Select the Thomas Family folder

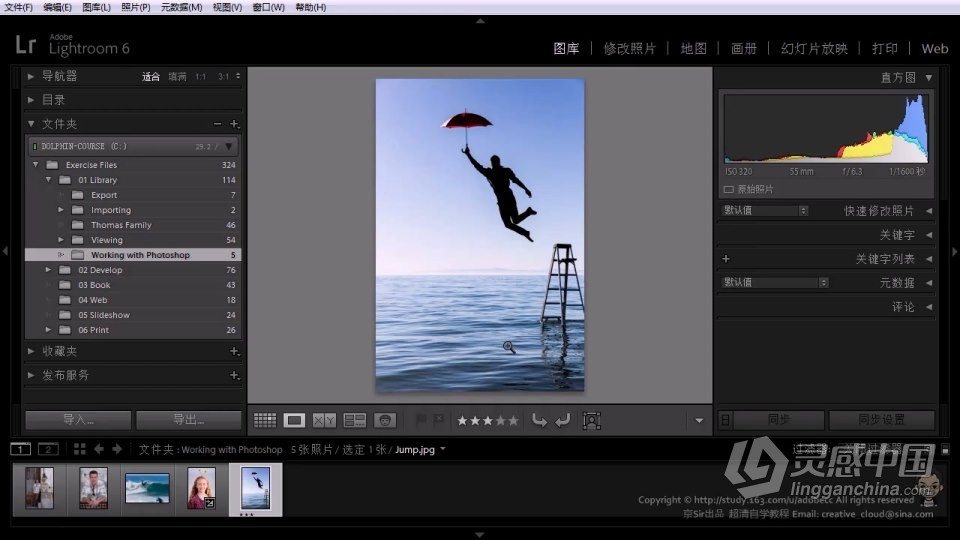[x=121, y=225]
